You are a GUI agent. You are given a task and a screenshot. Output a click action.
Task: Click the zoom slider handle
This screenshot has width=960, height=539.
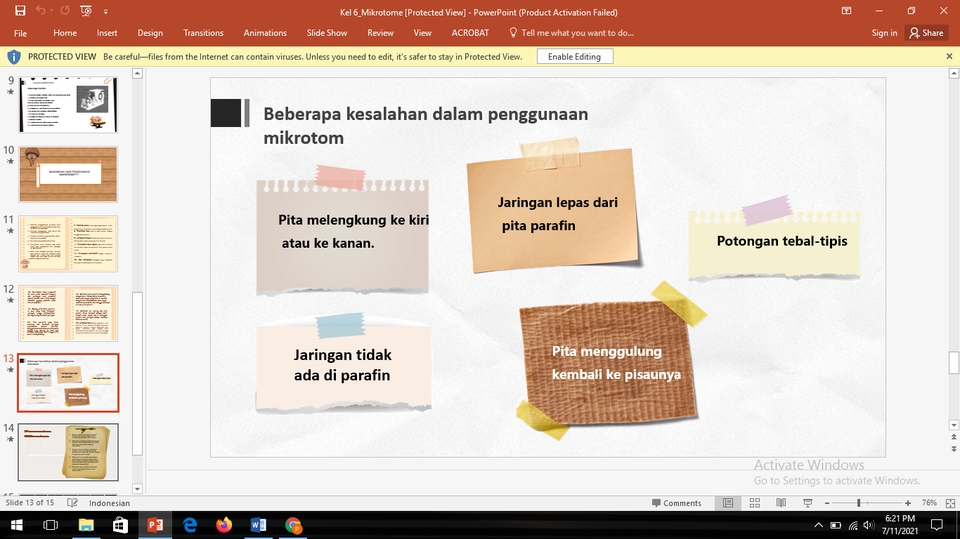(x=858, y=503)
